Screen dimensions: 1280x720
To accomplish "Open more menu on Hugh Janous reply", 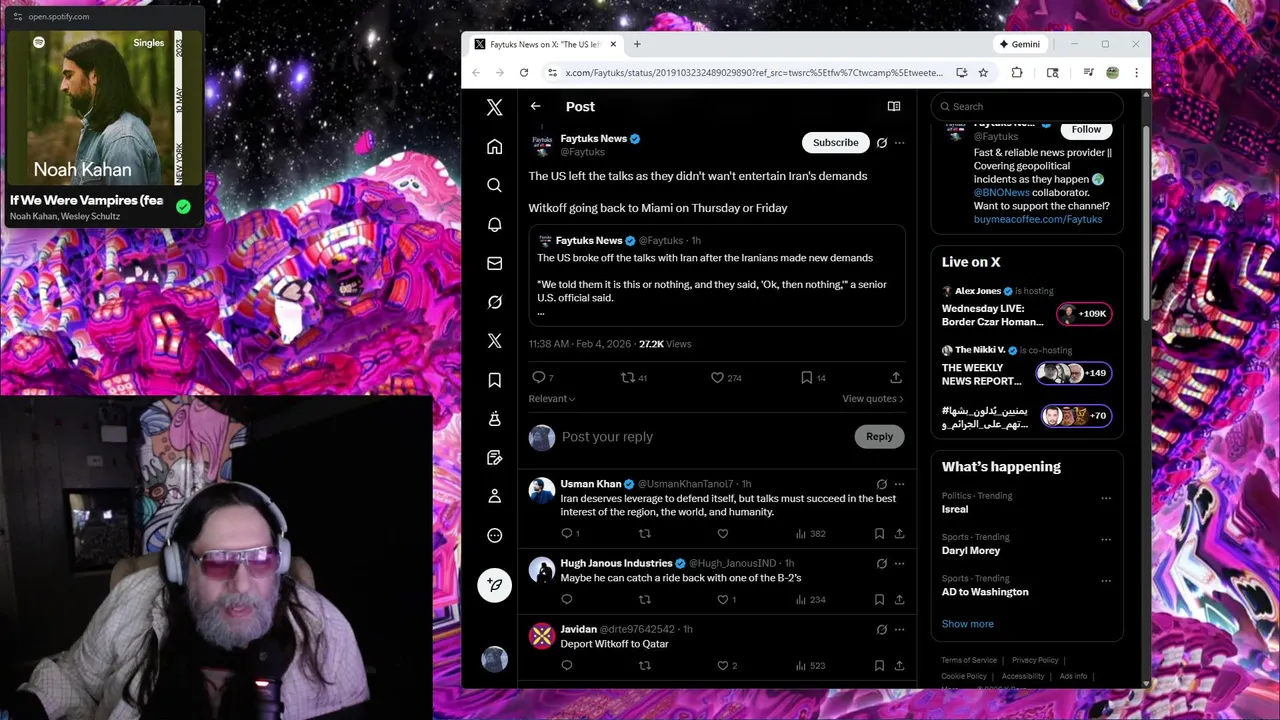I will [899, 563].
